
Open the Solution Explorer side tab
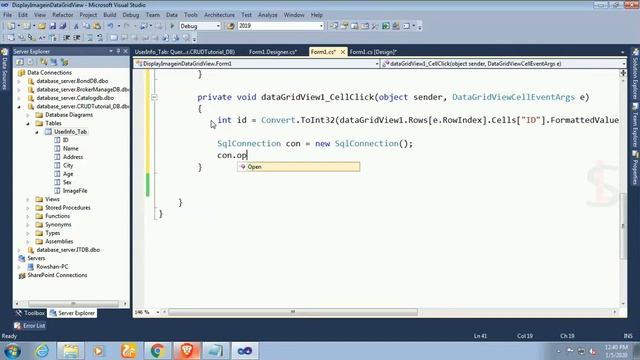(636, 75)
